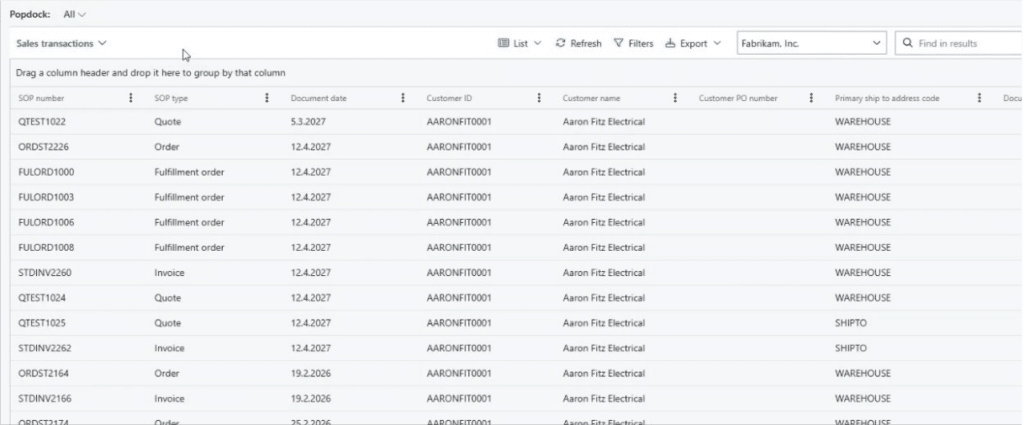This screenshot has height=425, width=1024.
Task: Sort by the Customer ID column header
Action: click(449, 98)
